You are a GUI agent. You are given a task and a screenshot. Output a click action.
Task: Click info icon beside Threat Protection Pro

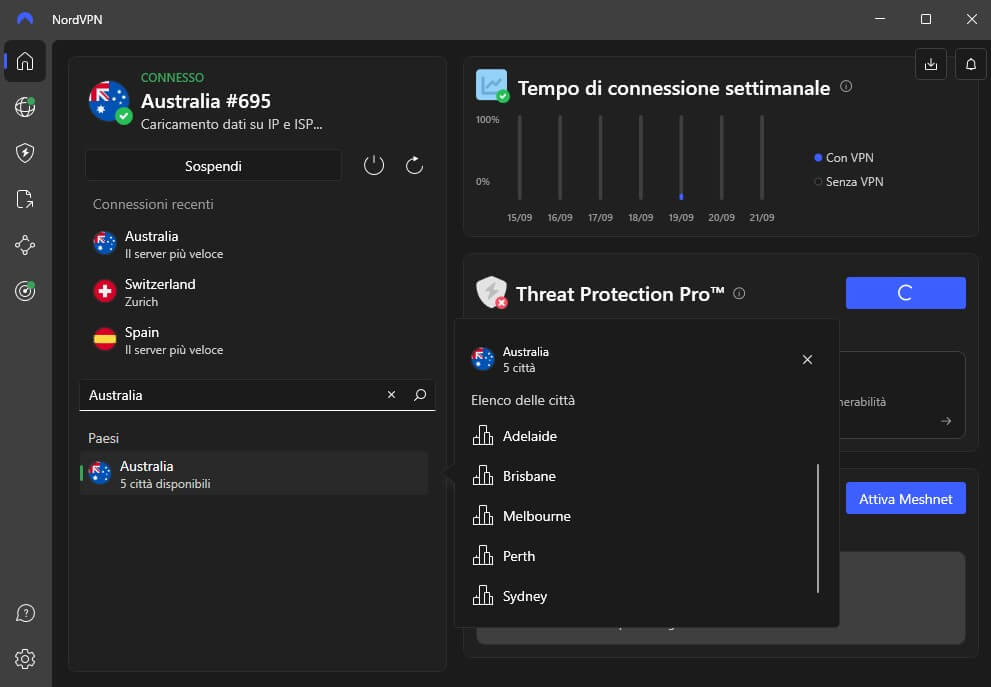[739, 293]
